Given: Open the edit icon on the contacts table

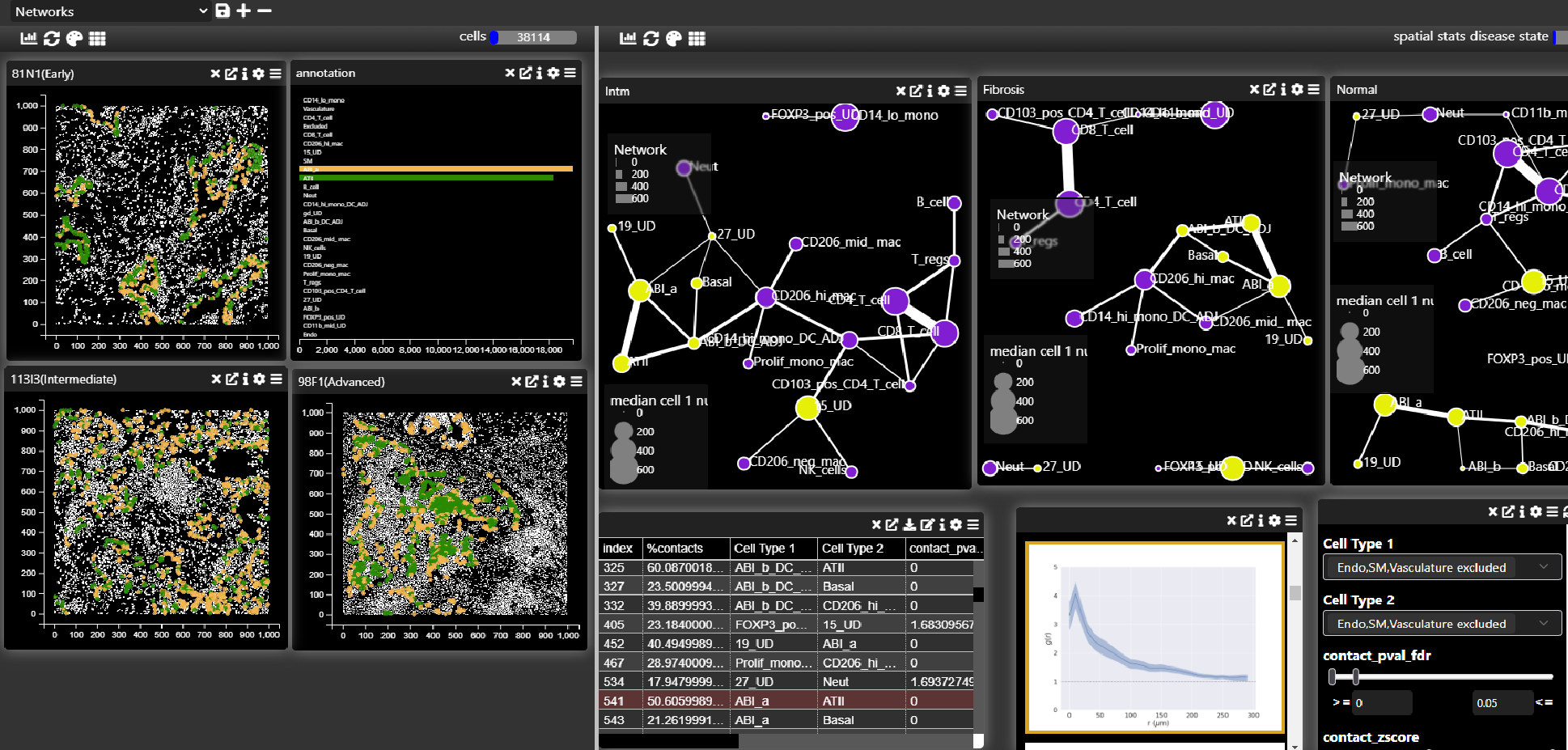Looking at the screenshot, I should coord(927,525).
